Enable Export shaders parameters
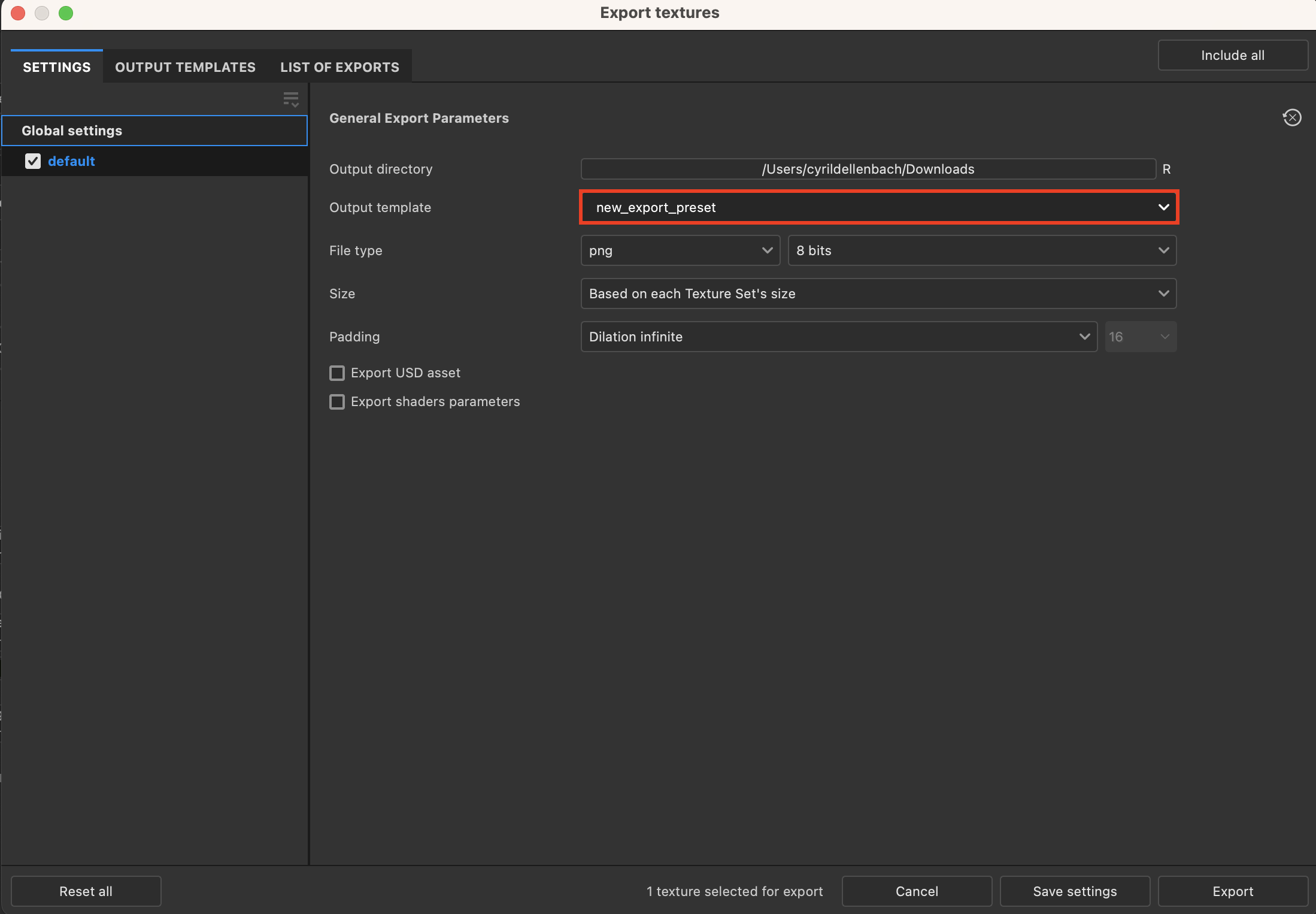This screenshot has width=1316, height=914. 336,401
